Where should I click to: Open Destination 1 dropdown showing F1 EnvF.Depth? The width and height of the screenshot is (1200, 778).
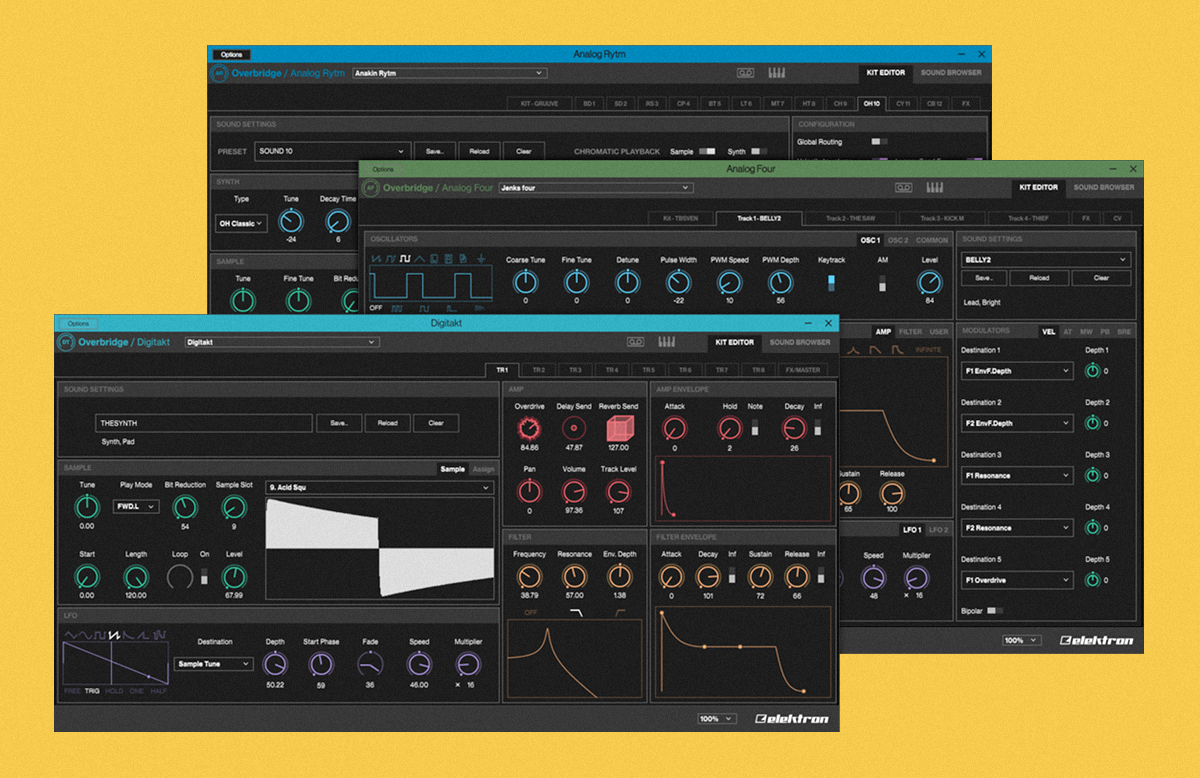[1016, 371]
